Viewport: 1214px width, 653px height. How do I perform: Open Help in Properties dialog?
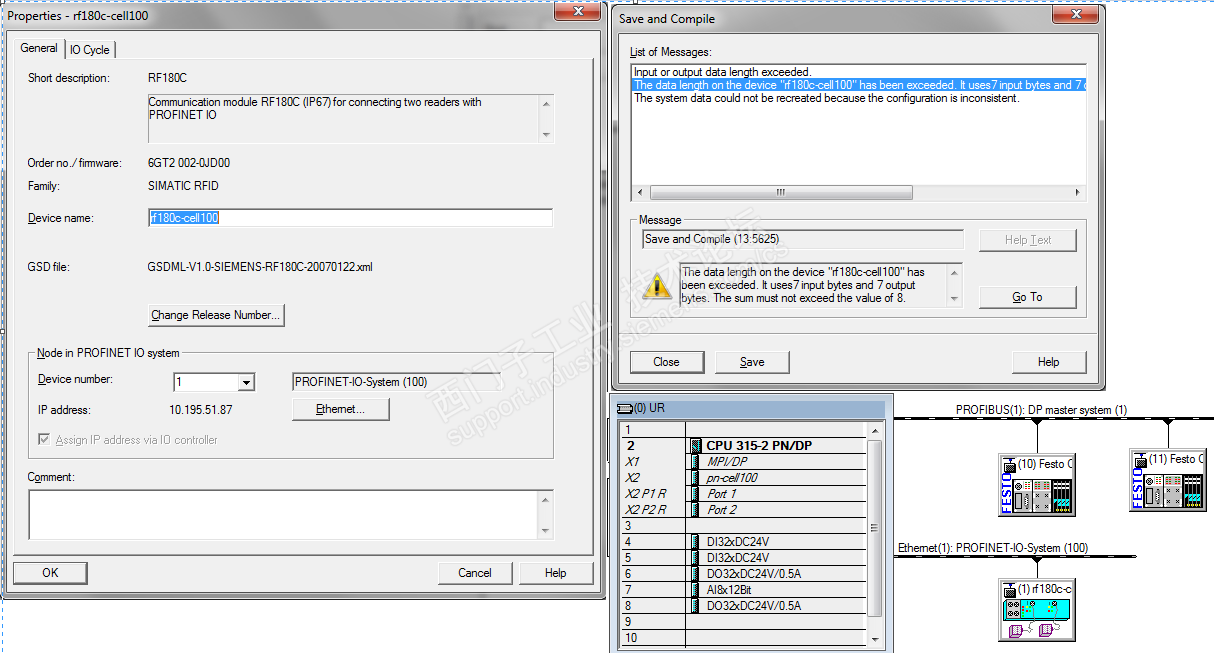pyautogui.click(x=556, y=573)
